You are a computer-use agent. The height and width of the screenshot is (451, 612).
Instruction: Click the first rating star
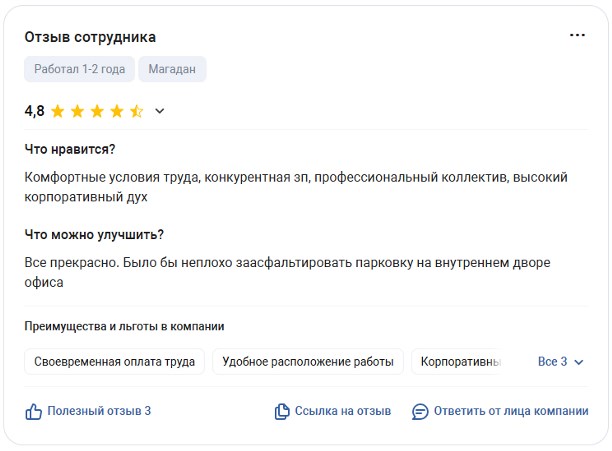pyautogui.click(x=58, y=111)
